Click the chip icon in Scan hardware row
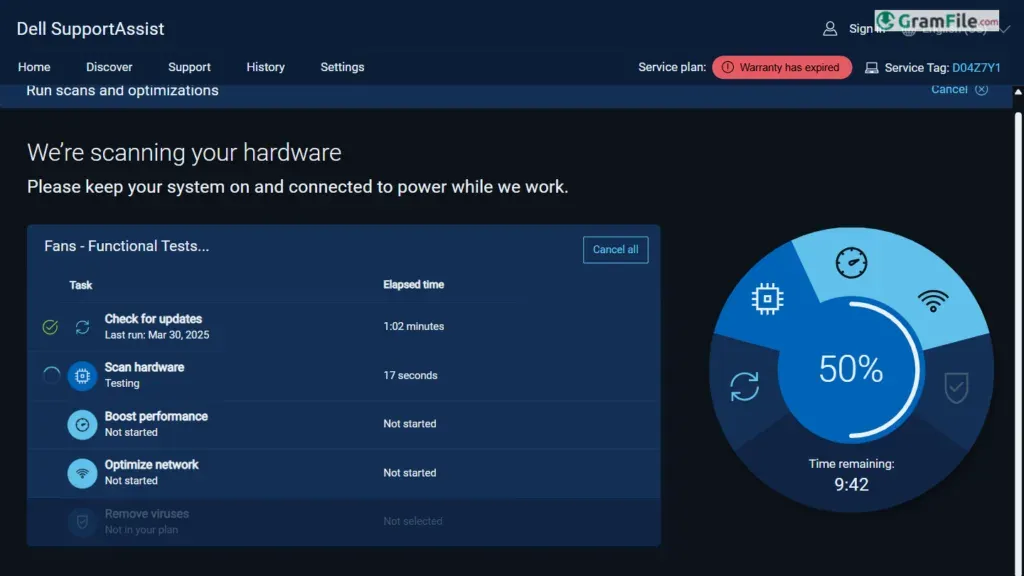The width and height of the screenshot is (1024, 576). [82, 376]
